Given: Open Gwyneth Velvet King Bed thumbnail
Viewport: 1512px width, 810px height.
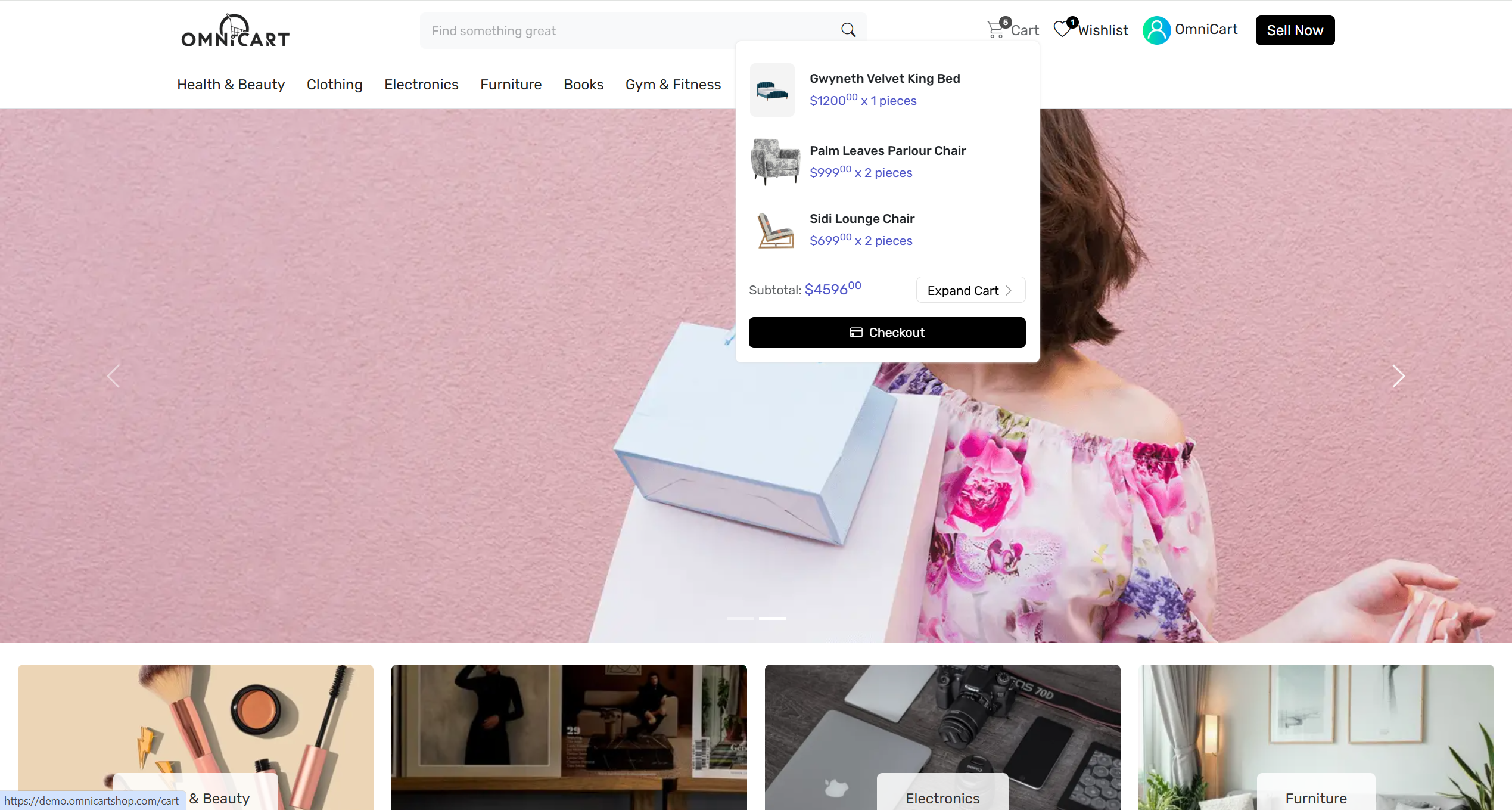Looking at the screenshot, I should 772,90.
